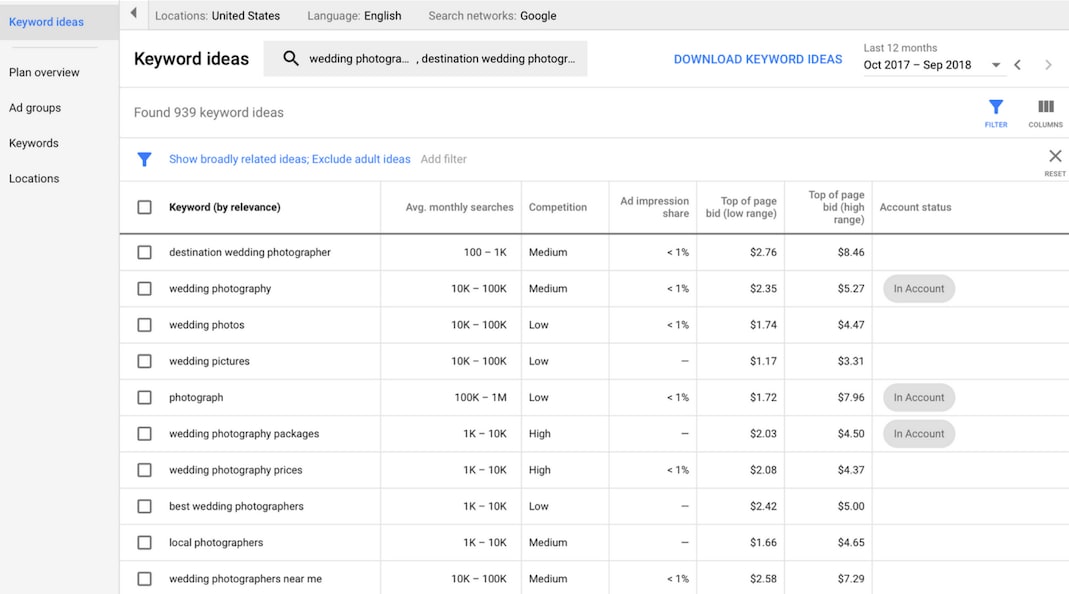Check wedding photography row

pyautogui.click(x=145, y=288)
